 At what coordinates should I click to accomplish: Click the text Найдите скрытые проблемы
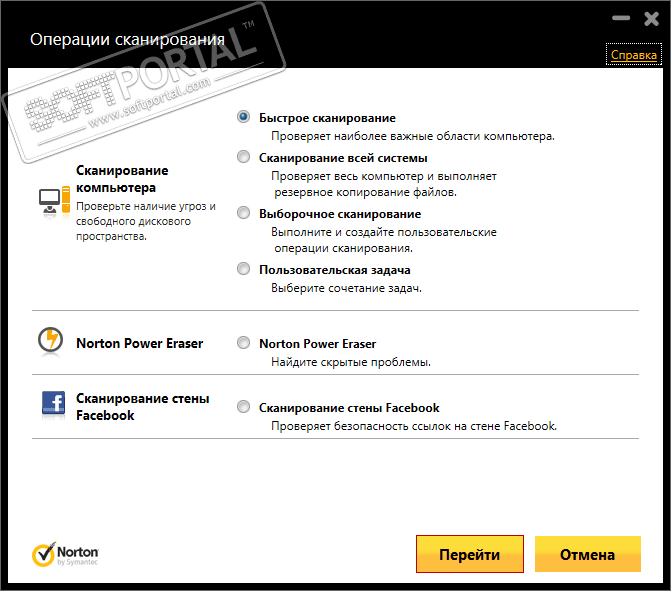coord(351,362)
